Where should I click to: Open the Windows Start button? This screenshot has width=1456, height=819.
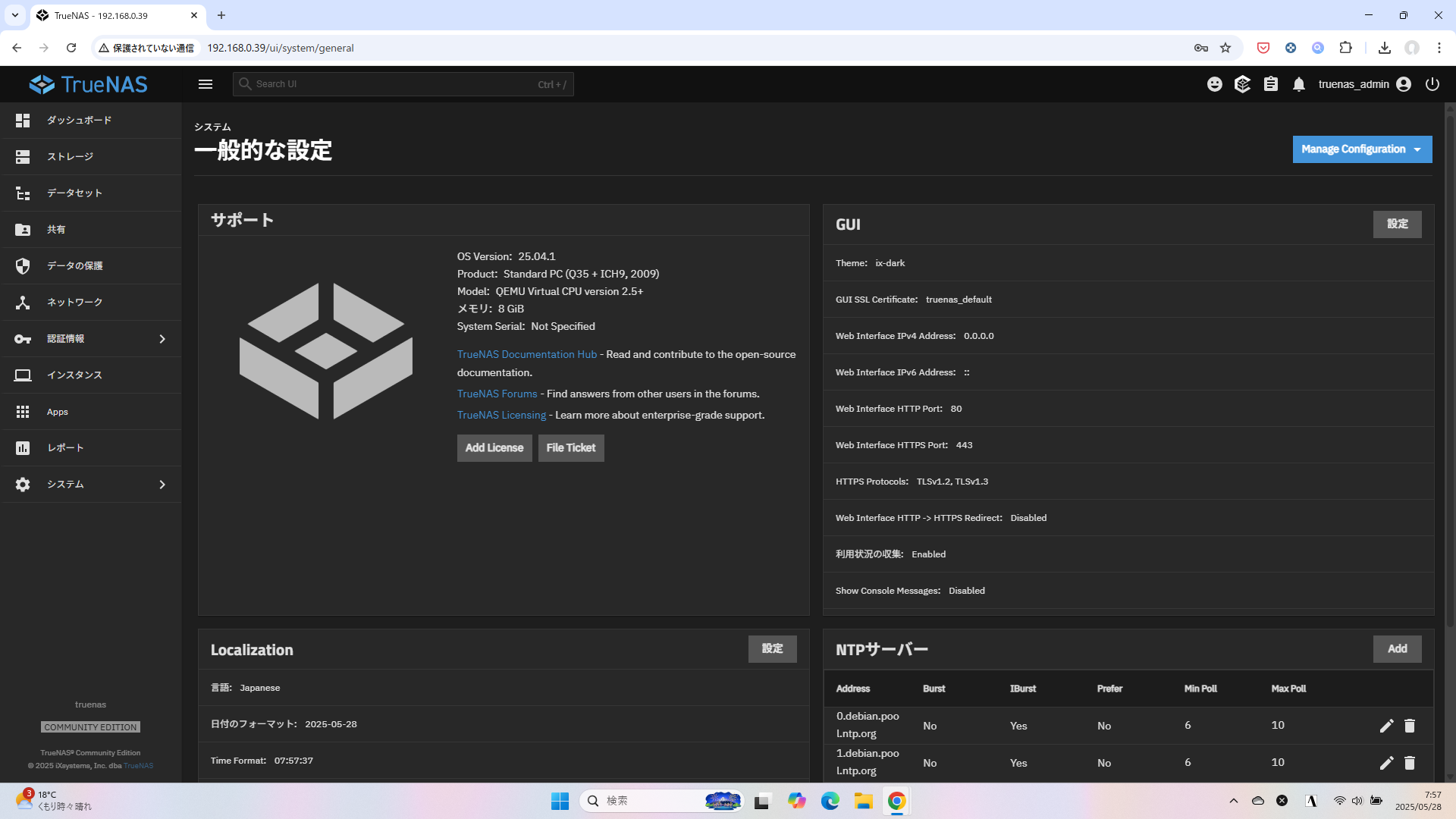point(560,801)
